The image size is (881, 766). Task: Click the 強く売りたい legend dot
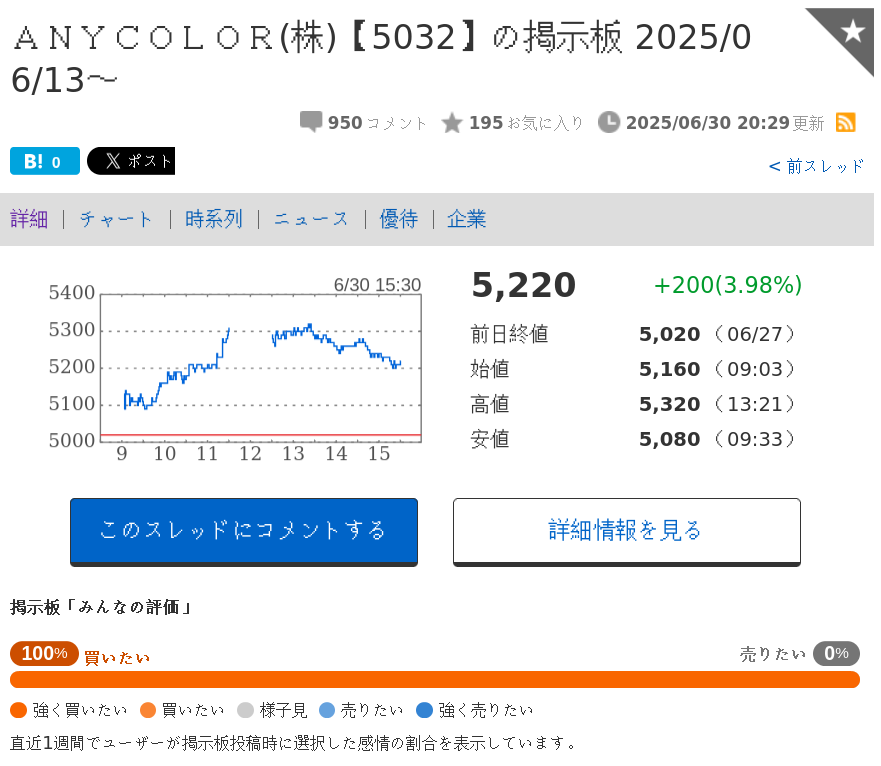(x=425, y=710)
